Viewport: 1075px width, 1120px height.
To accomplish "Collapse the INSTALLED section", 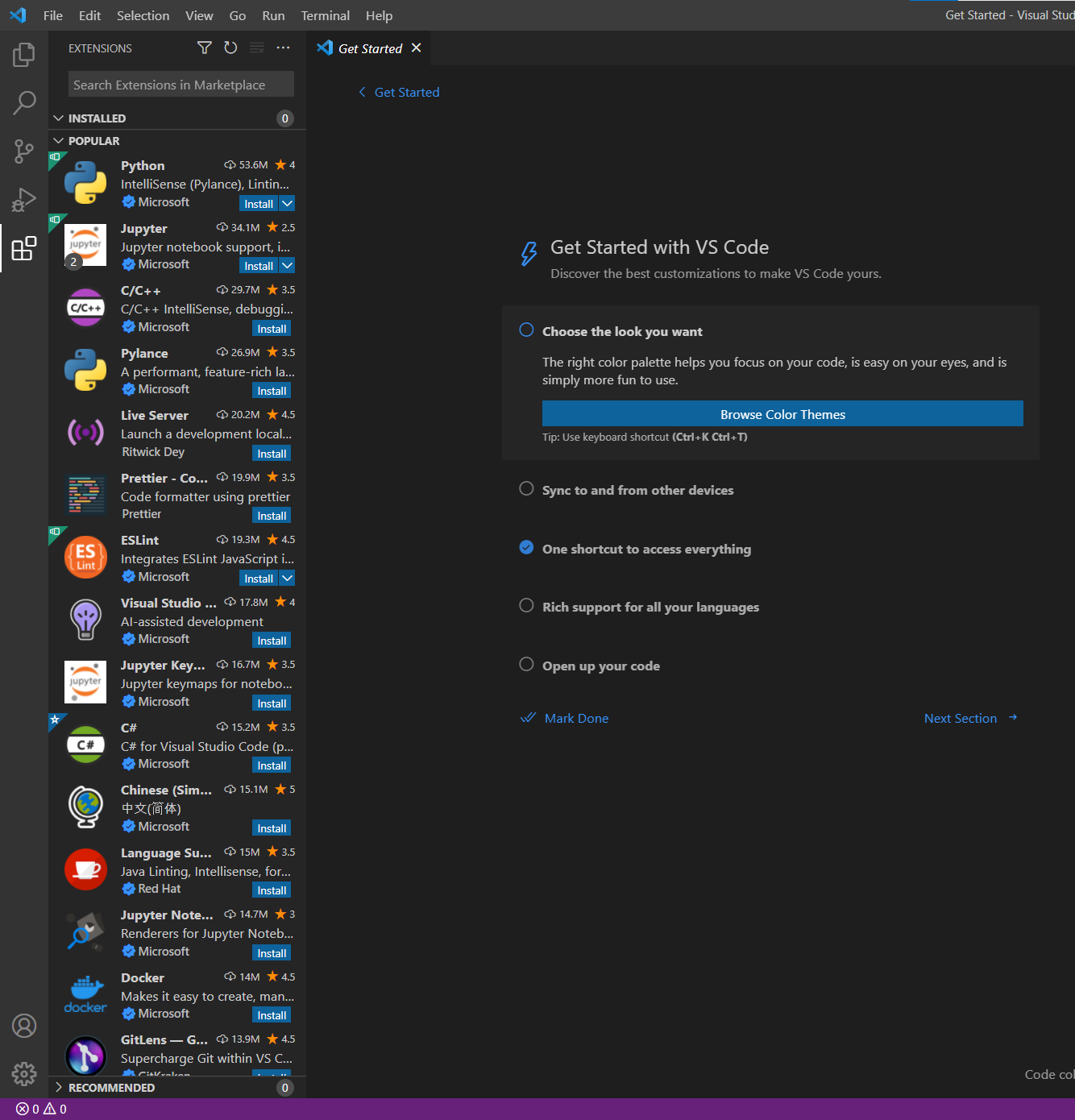I will (58, 118).
